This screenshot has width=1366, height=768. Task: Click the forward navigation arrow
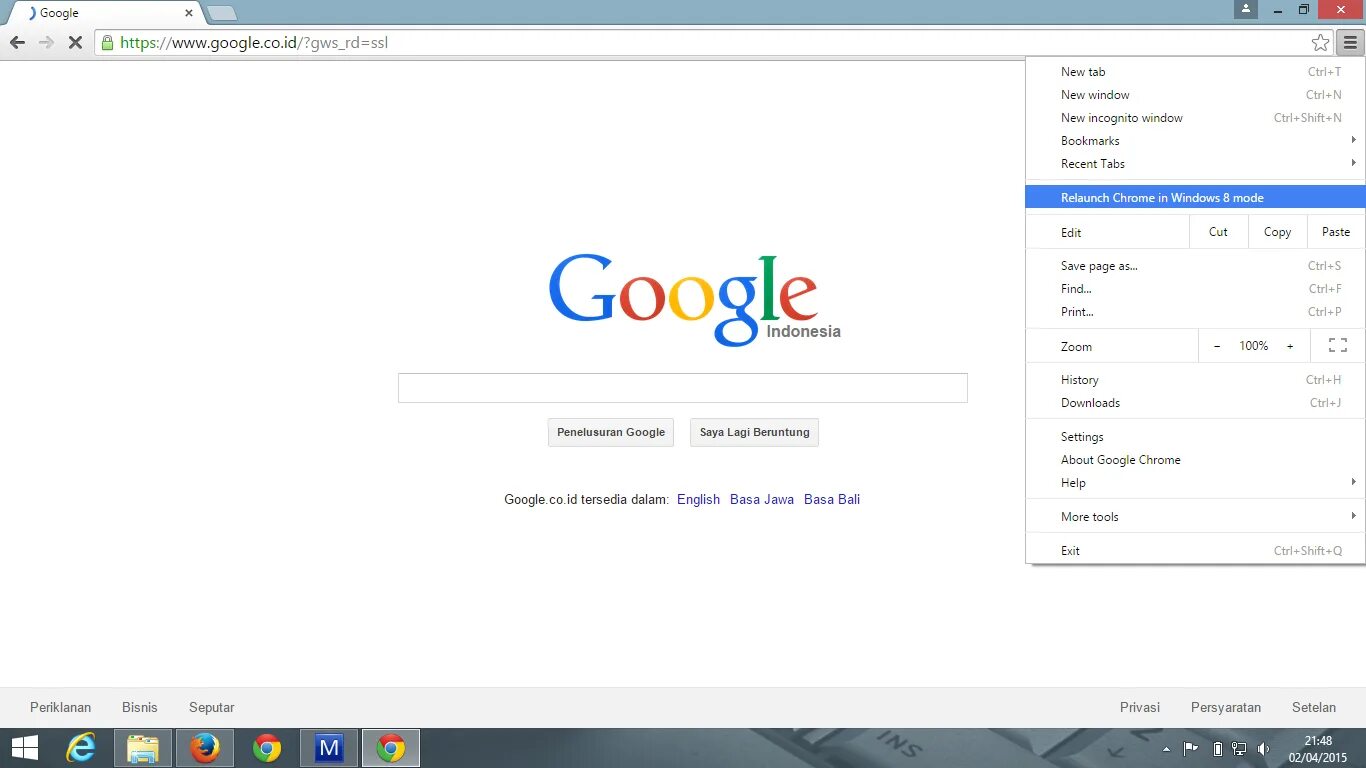click(x=46, y=43)
